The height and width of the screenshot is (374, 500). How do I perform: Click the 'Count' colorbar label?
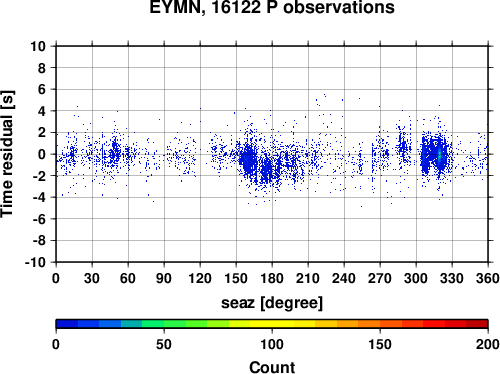(x=272, y=367)
